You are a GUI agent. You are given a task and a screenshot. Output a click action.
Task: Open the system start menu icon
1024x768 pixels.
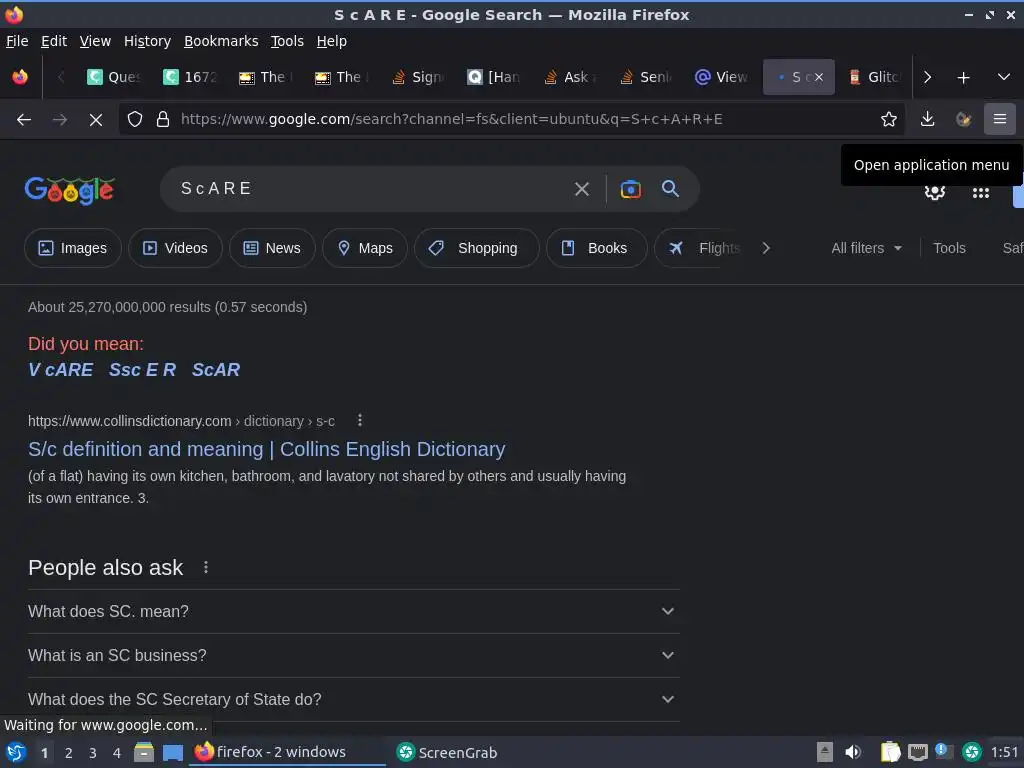(x=16, y=752)
